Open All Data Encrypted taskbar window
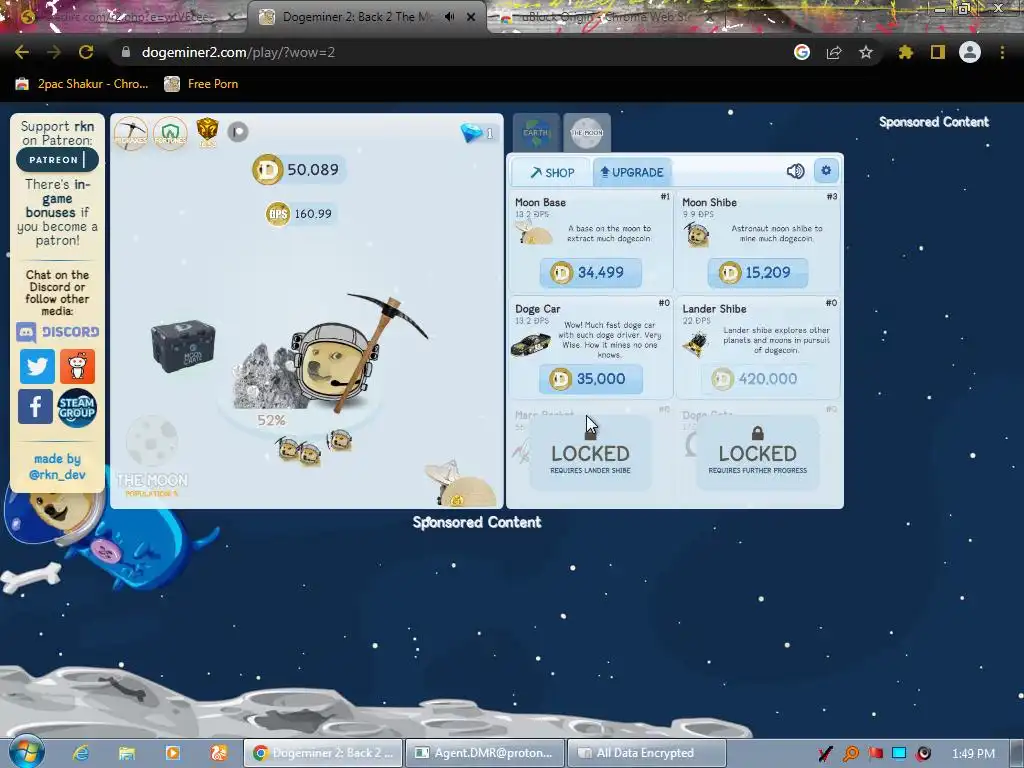1024x768 pixels. pyautogui.click(x=647, y=753)
